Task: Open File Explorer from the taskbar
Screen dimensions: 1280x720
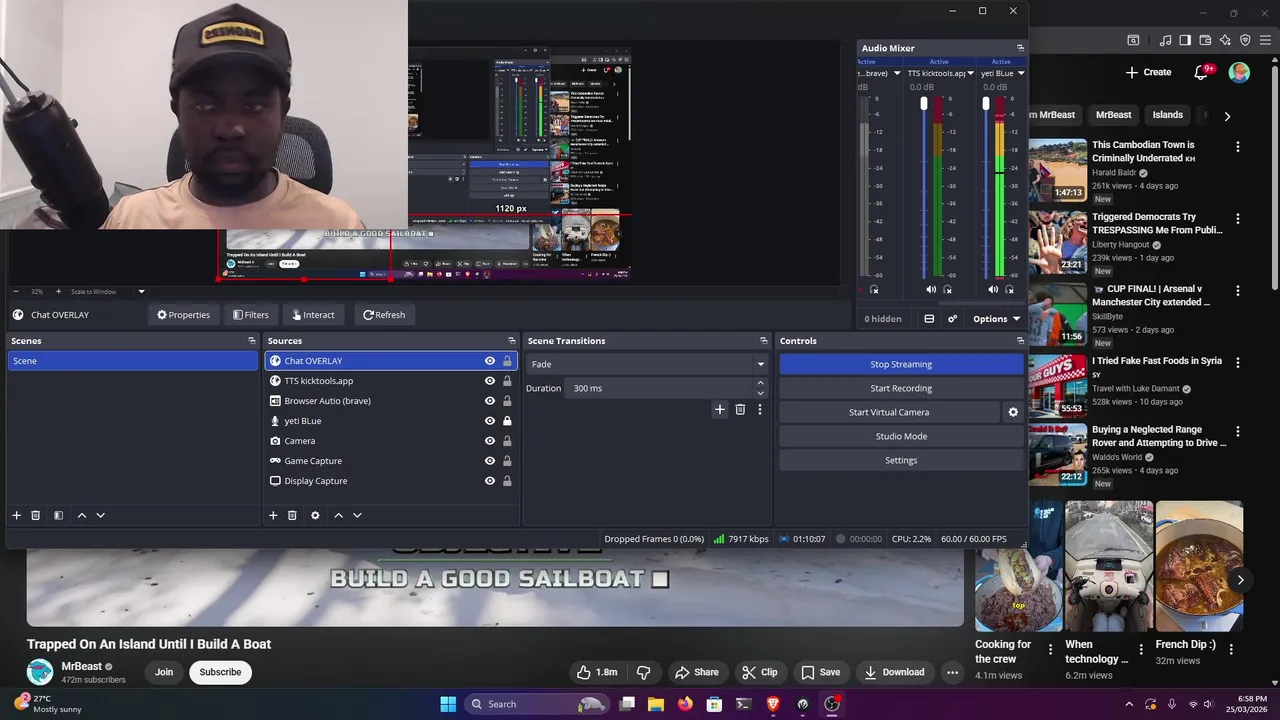Action: 656,704
